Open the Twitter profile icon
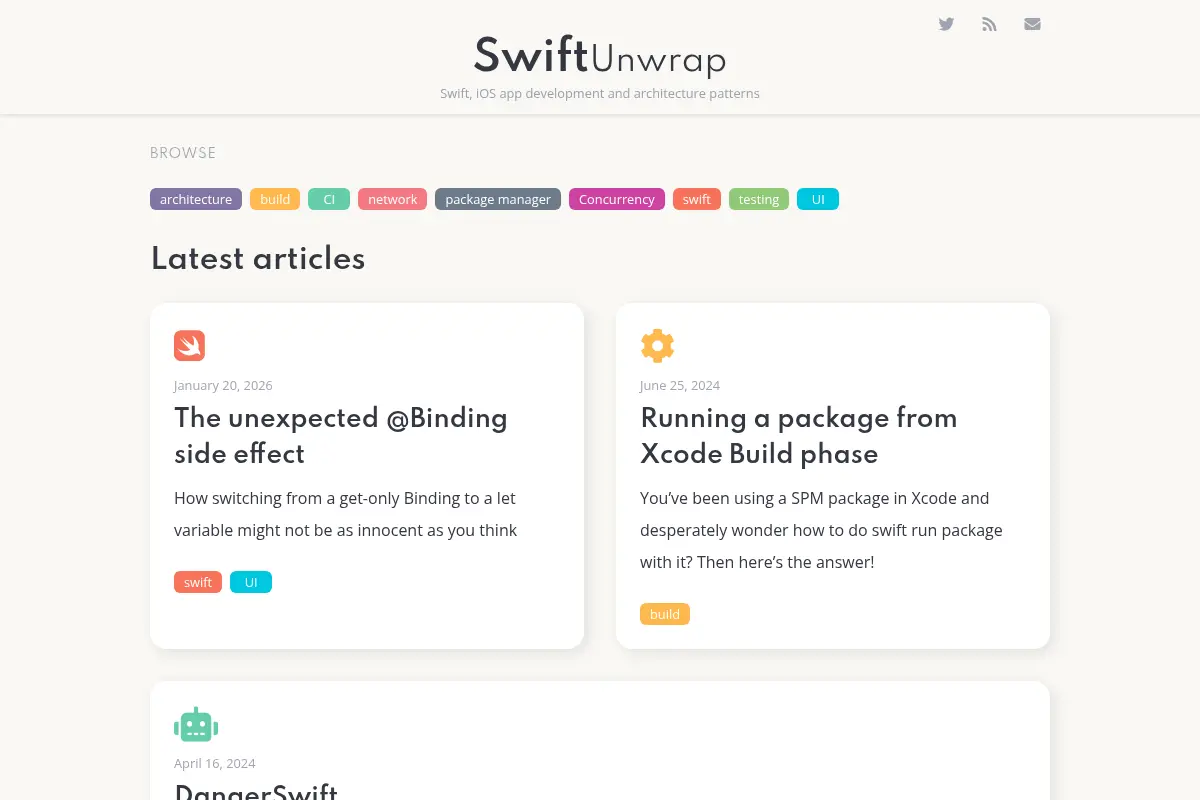1200x800 pixels. point(946,24)
